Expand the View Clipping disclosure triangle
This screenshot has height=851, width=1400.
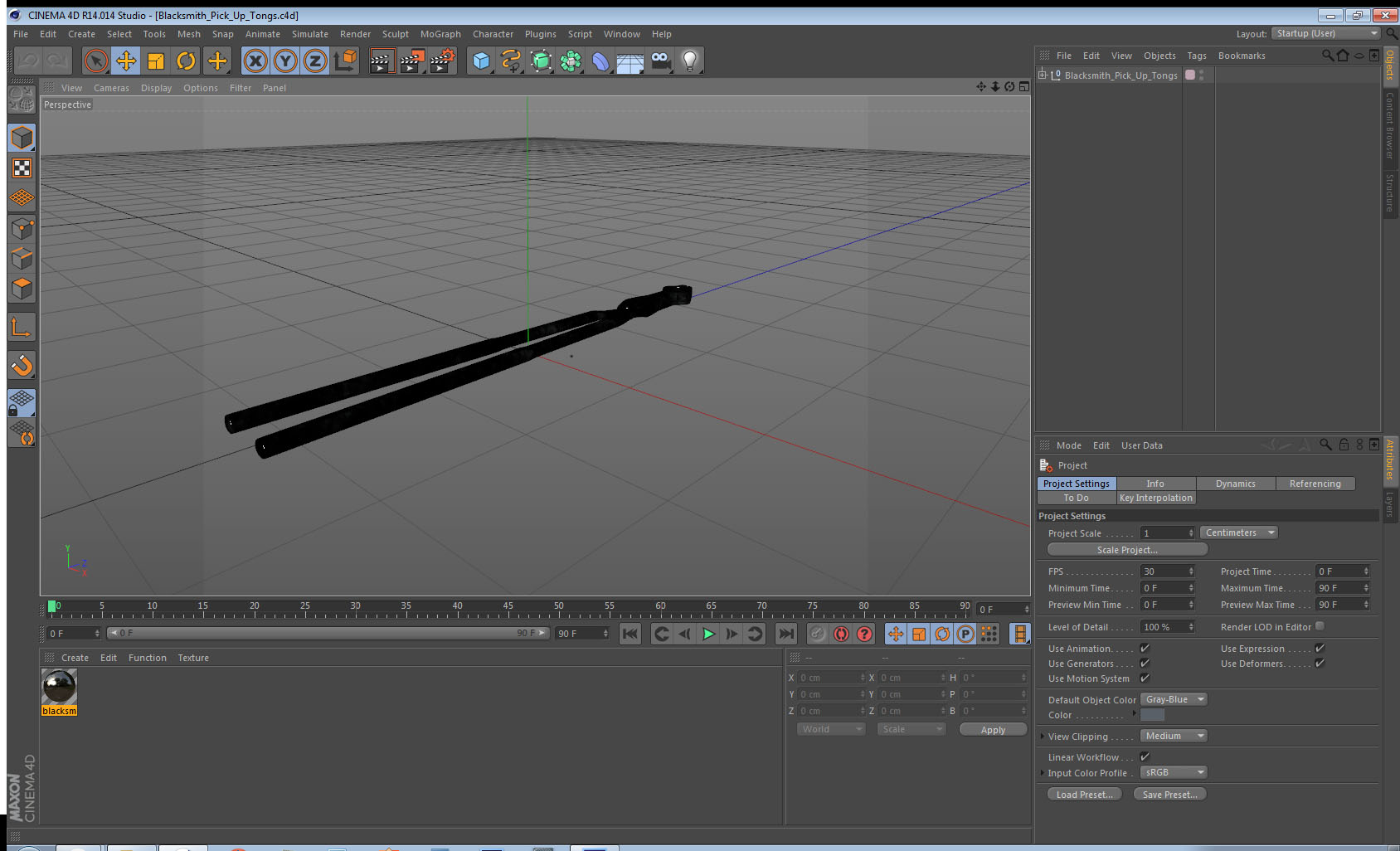(1043, 736)
